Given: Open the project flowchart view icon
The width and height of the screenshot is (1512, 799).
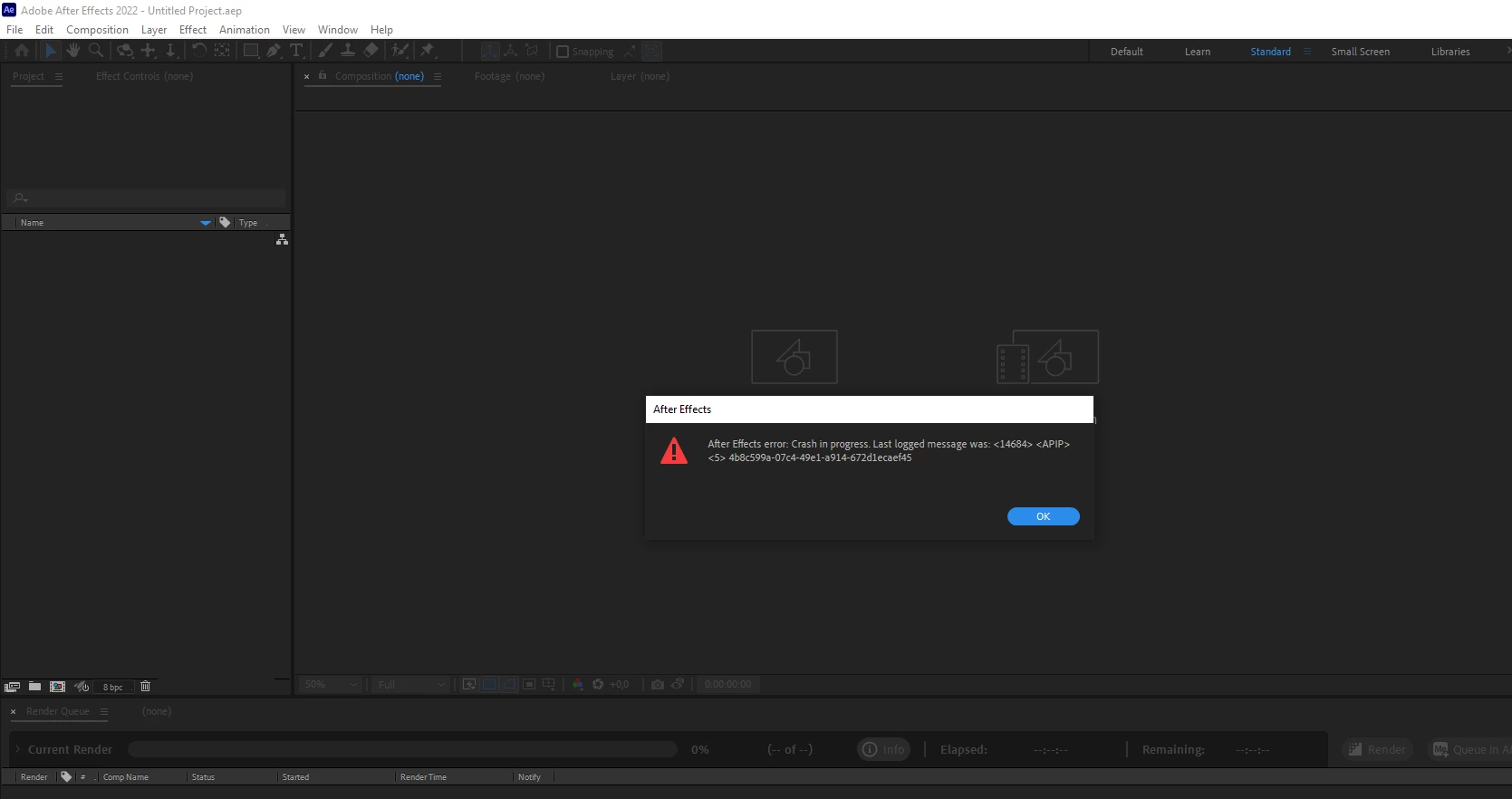Looking at the screenshot, I should (282, 239).
